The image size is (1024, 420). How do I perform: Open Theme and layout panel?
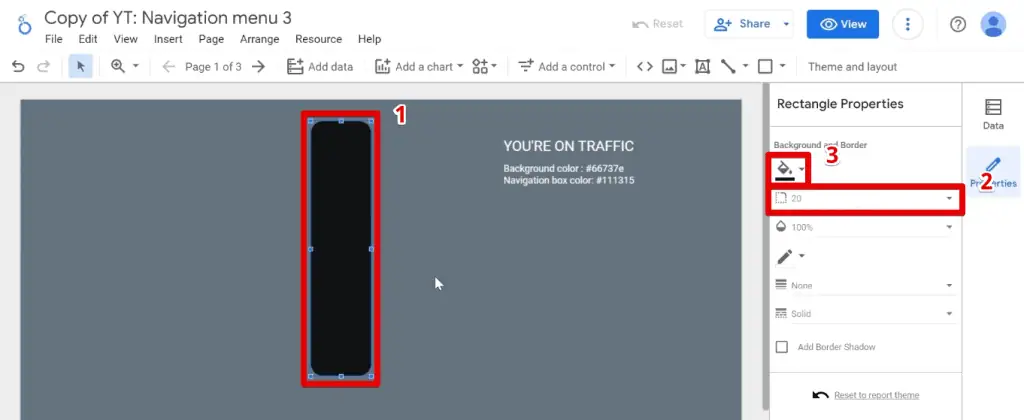point(852,67)
